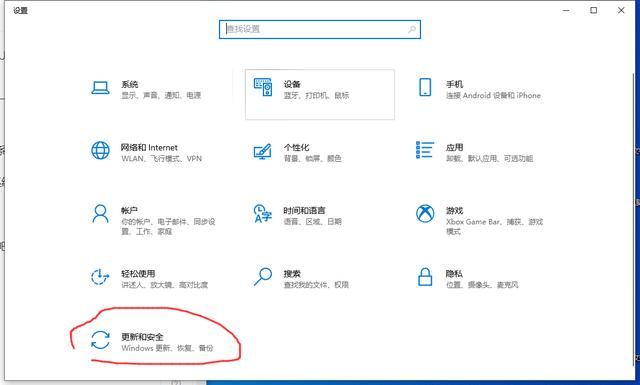Focus the 查找设置 search field
This screenshot has width=640, height=385.
point(320,29)
